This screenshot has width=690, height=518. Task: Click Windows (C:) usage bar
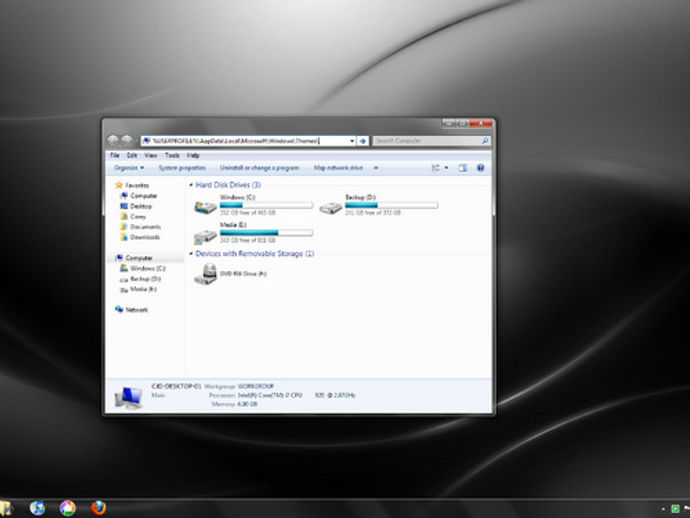click(266, 205)
